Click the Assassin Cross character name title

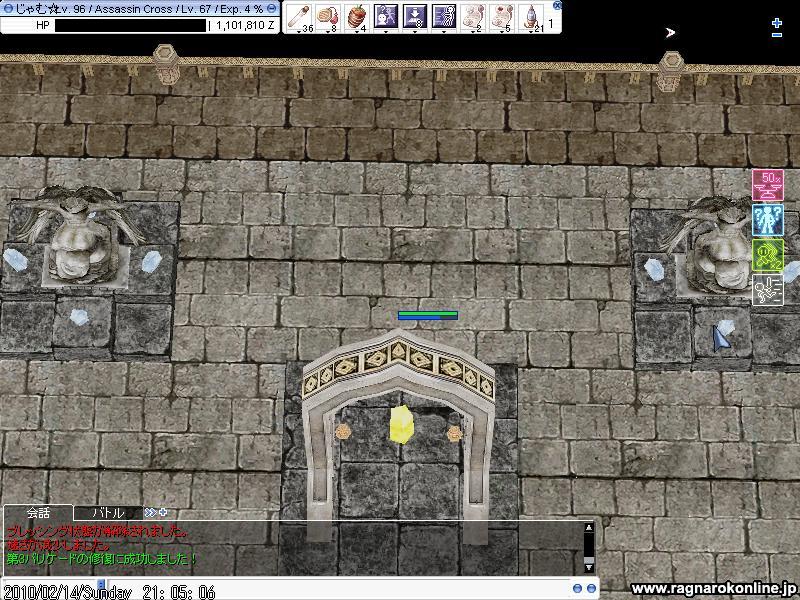coord(134,9)
